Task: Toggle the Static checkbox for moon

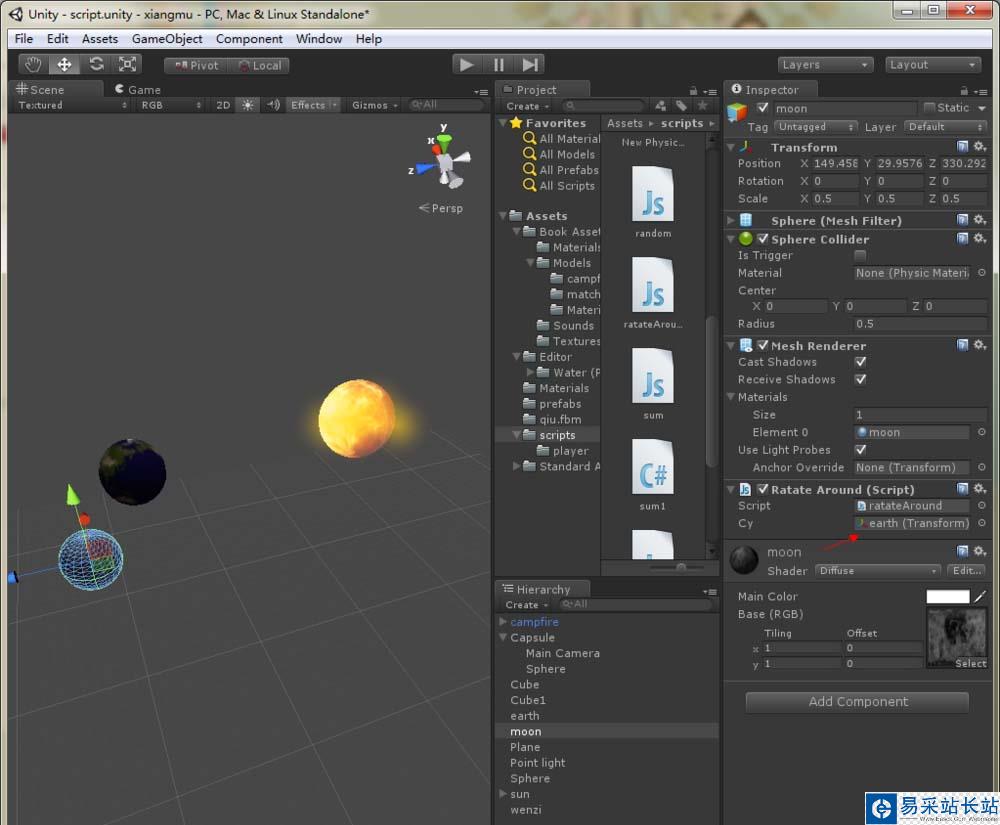Action: pyautogui.click(x=930, y=108)
